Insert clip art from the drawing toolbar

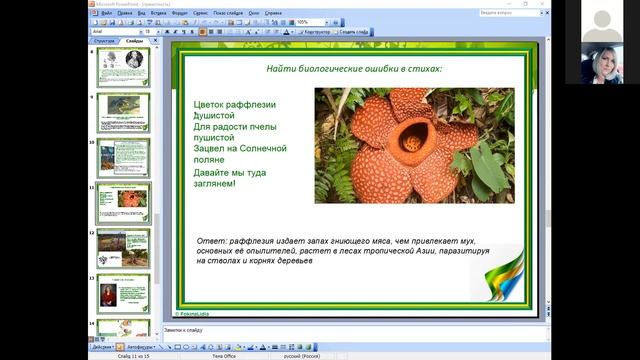219,347
